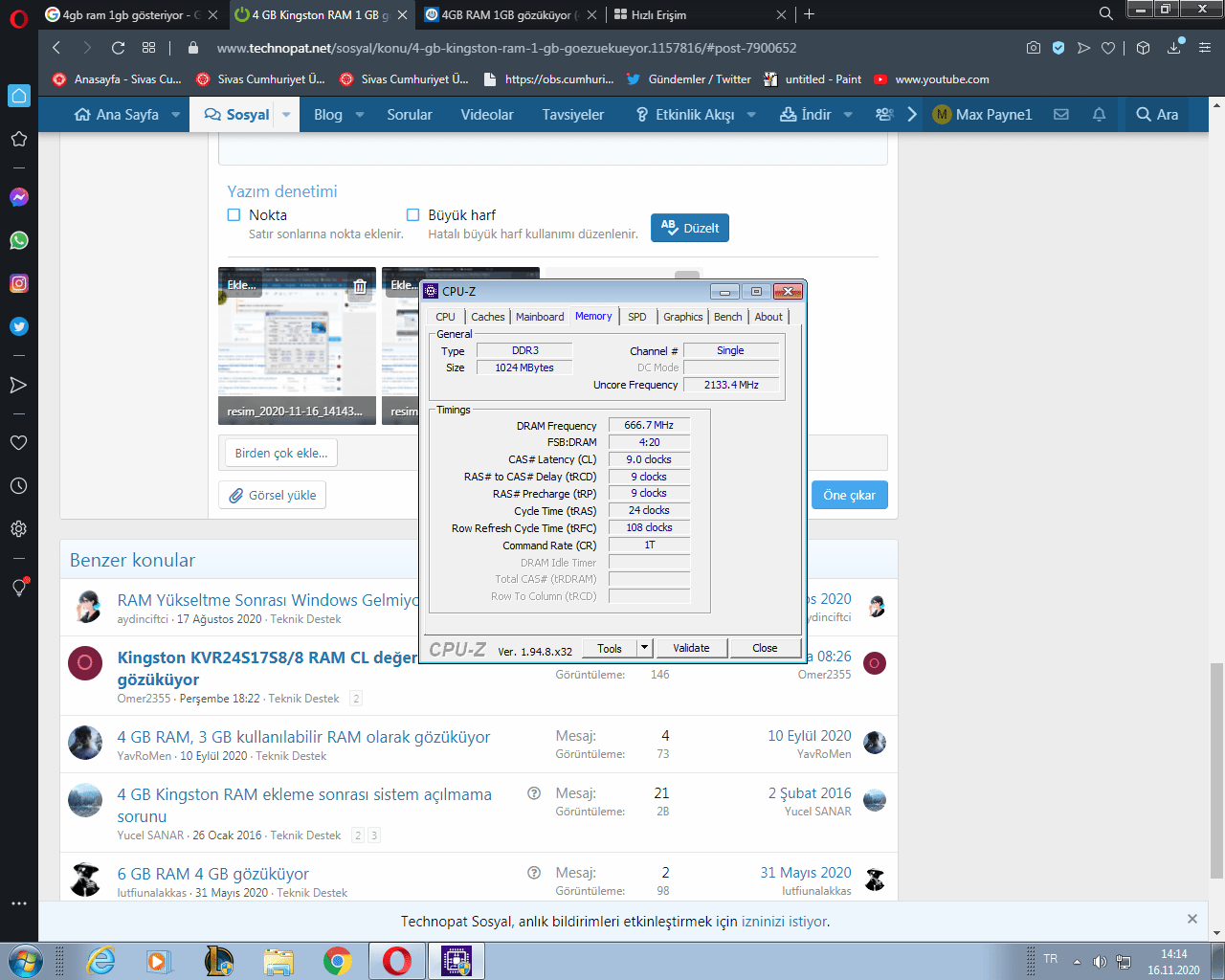Open CPU-Z from the Windows taskbar
This screenshot has height=980, width=1225.
(457, 961)
